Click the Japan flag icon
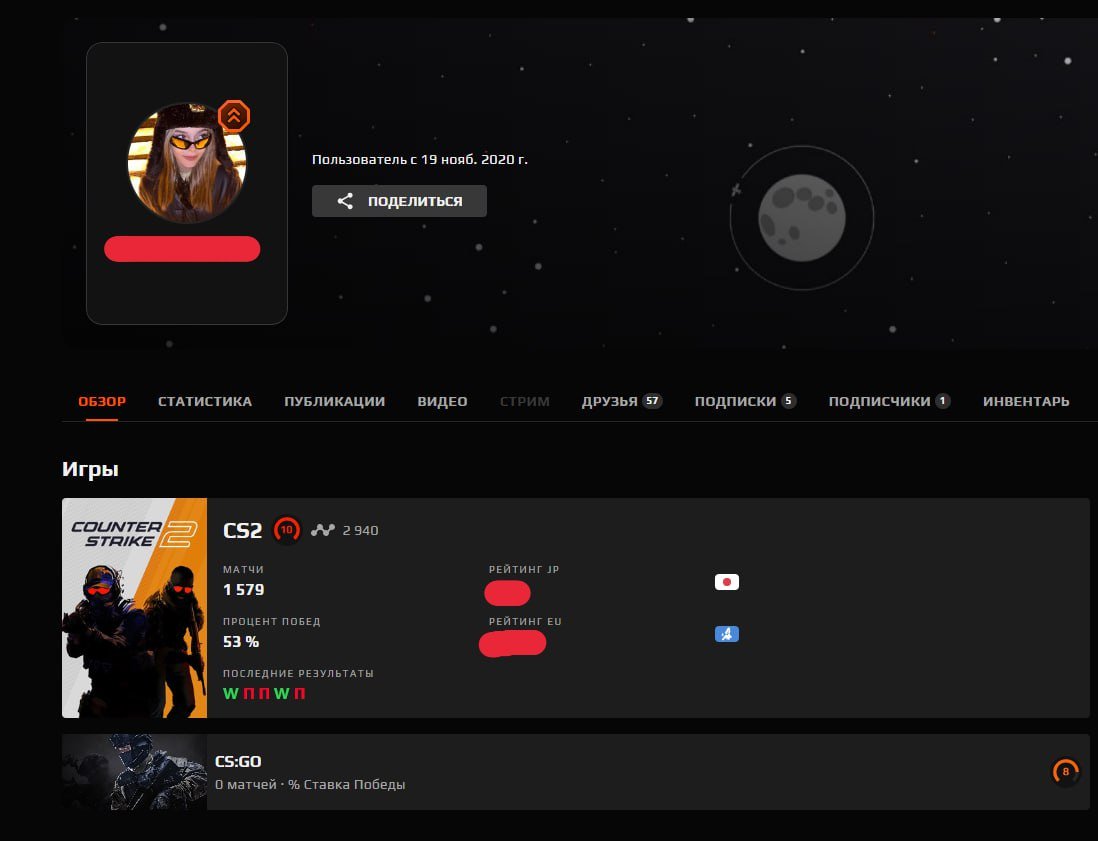This screenshot has width=1098, height=841. coord(727,582)
